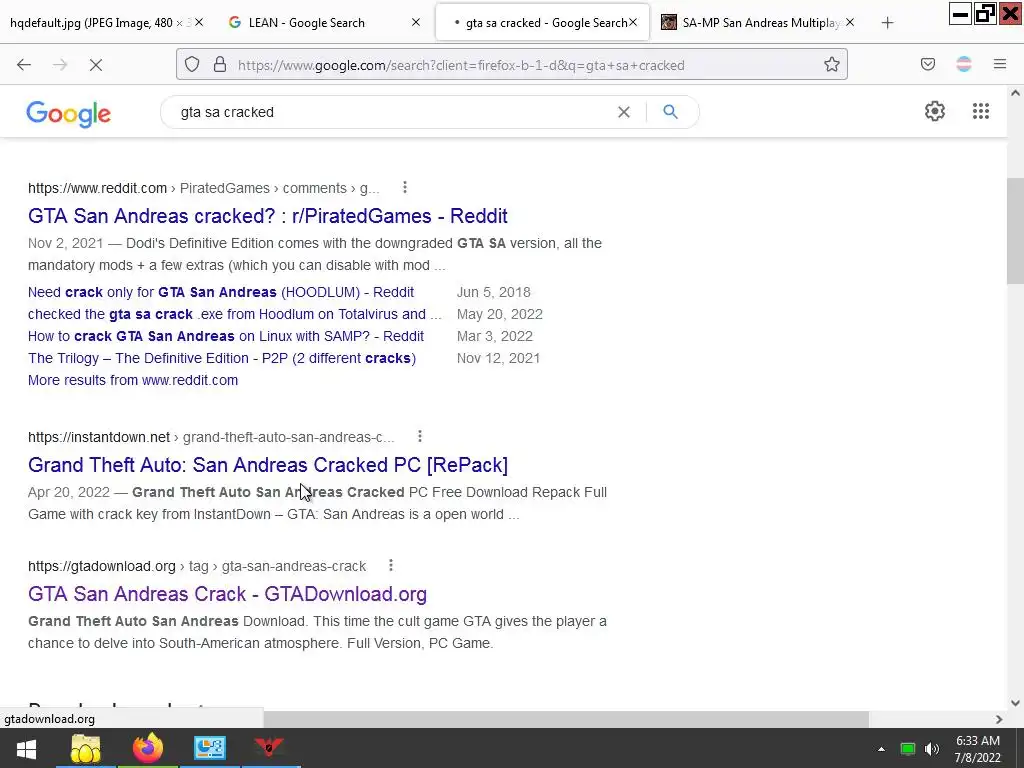
Task: Click the horizontal scrollbar thumb
Action: tap(566, 719)
